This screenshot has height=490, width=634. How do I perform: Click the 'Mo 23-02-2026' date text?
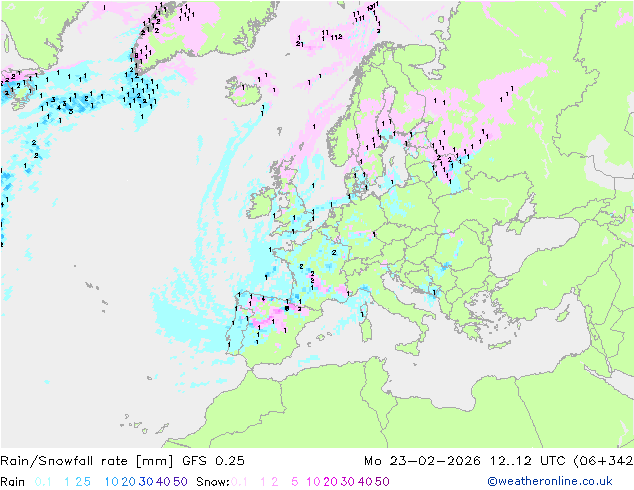click(422, 461)
